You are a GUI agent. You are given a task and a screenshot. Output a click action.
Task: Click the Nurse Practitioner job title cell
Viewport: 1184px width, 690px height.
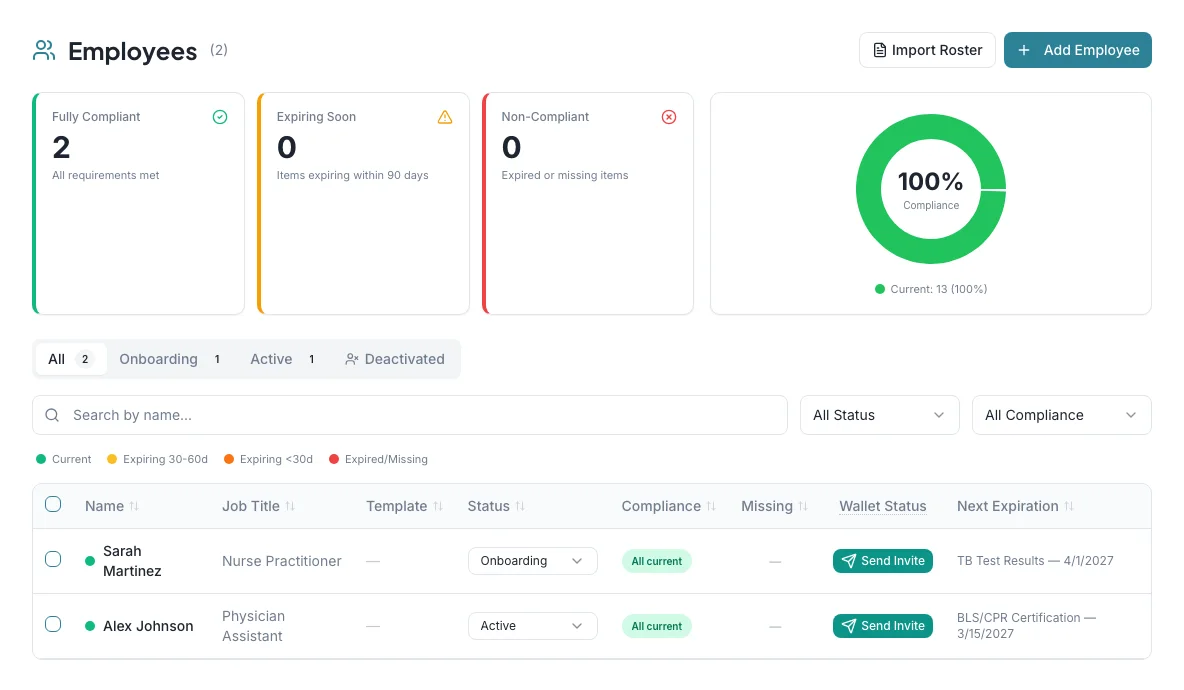282,561
